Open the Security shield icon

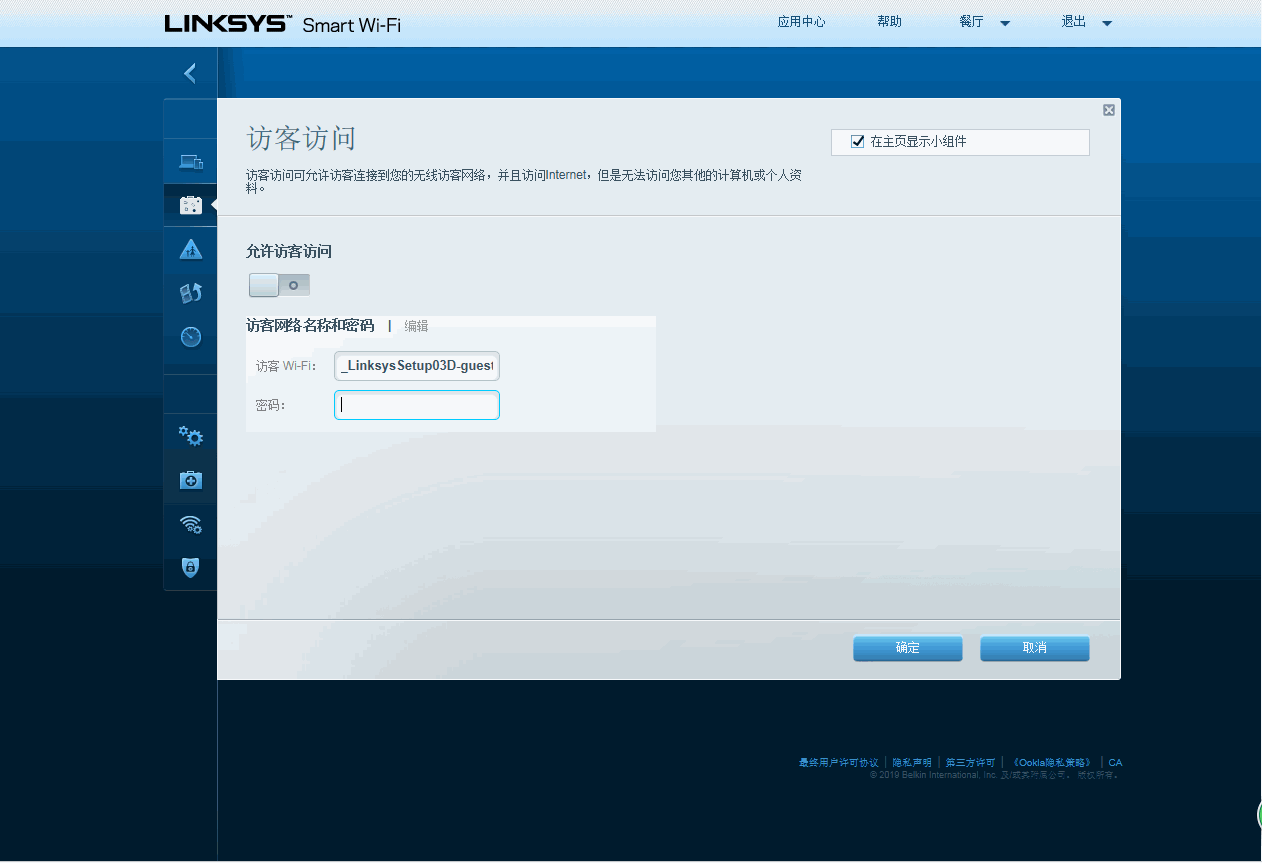pos(190,568)
